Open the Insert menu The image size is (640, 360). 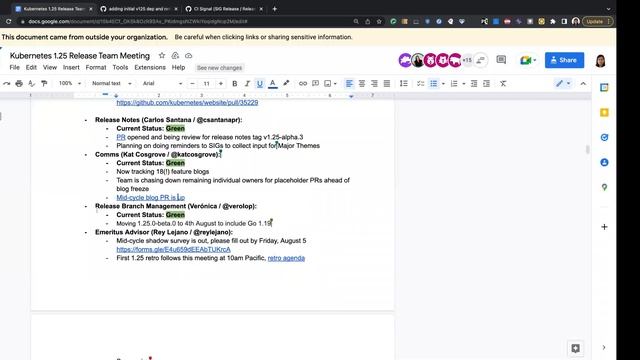[71, 67]
